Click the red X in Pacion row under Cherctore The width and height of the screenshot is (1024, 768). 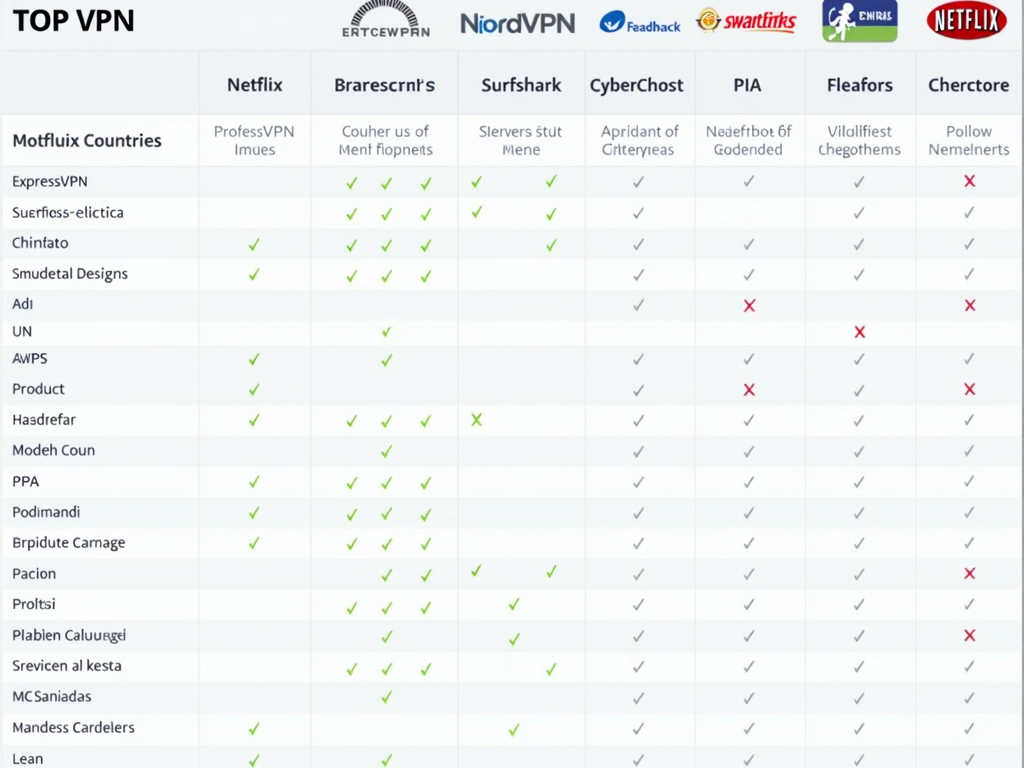[969, 573]
